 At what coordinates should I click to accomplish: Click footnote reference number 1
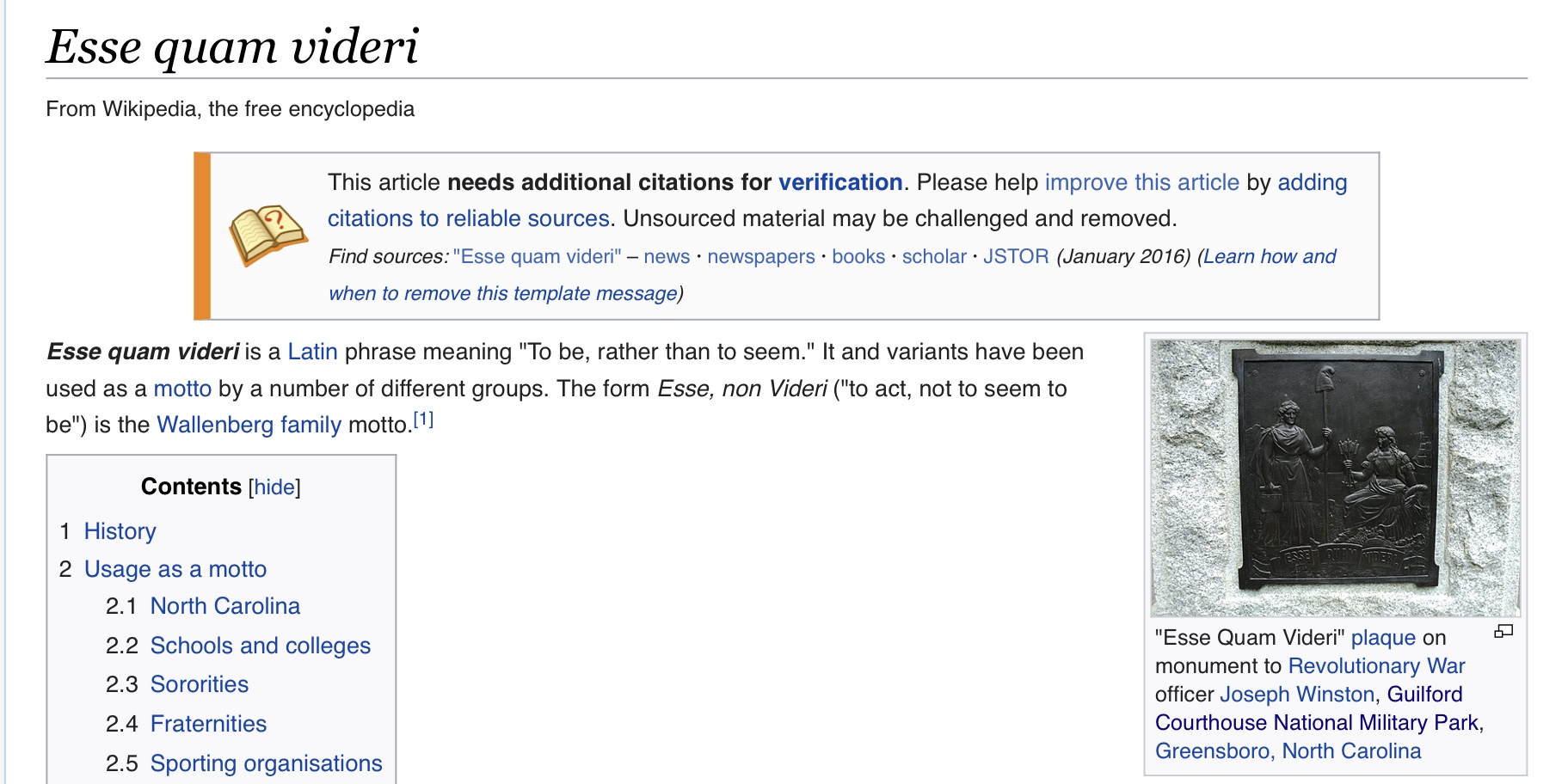423,420
